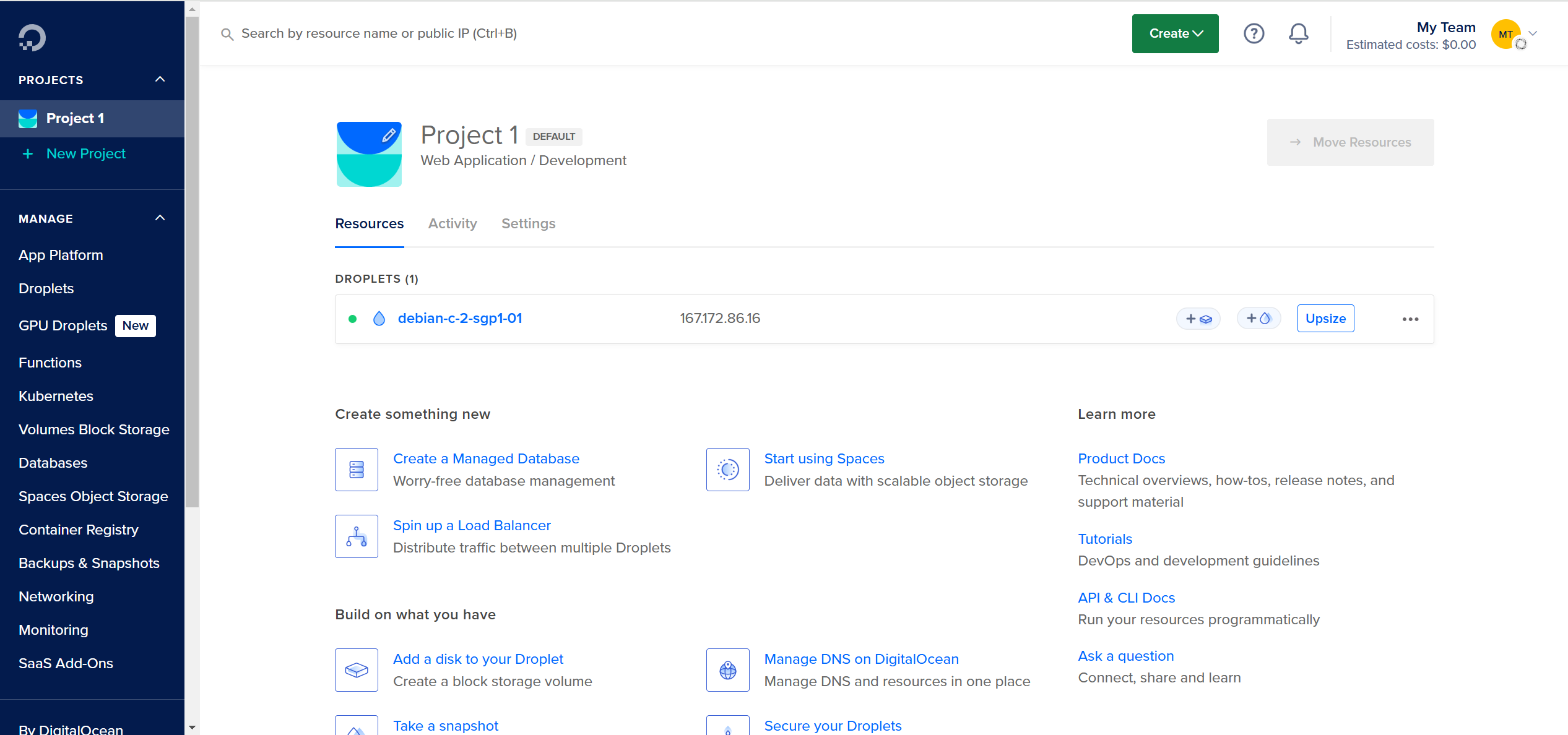Click the search magnifier icon
The image size is (1568, 735).
click(227, 34)
